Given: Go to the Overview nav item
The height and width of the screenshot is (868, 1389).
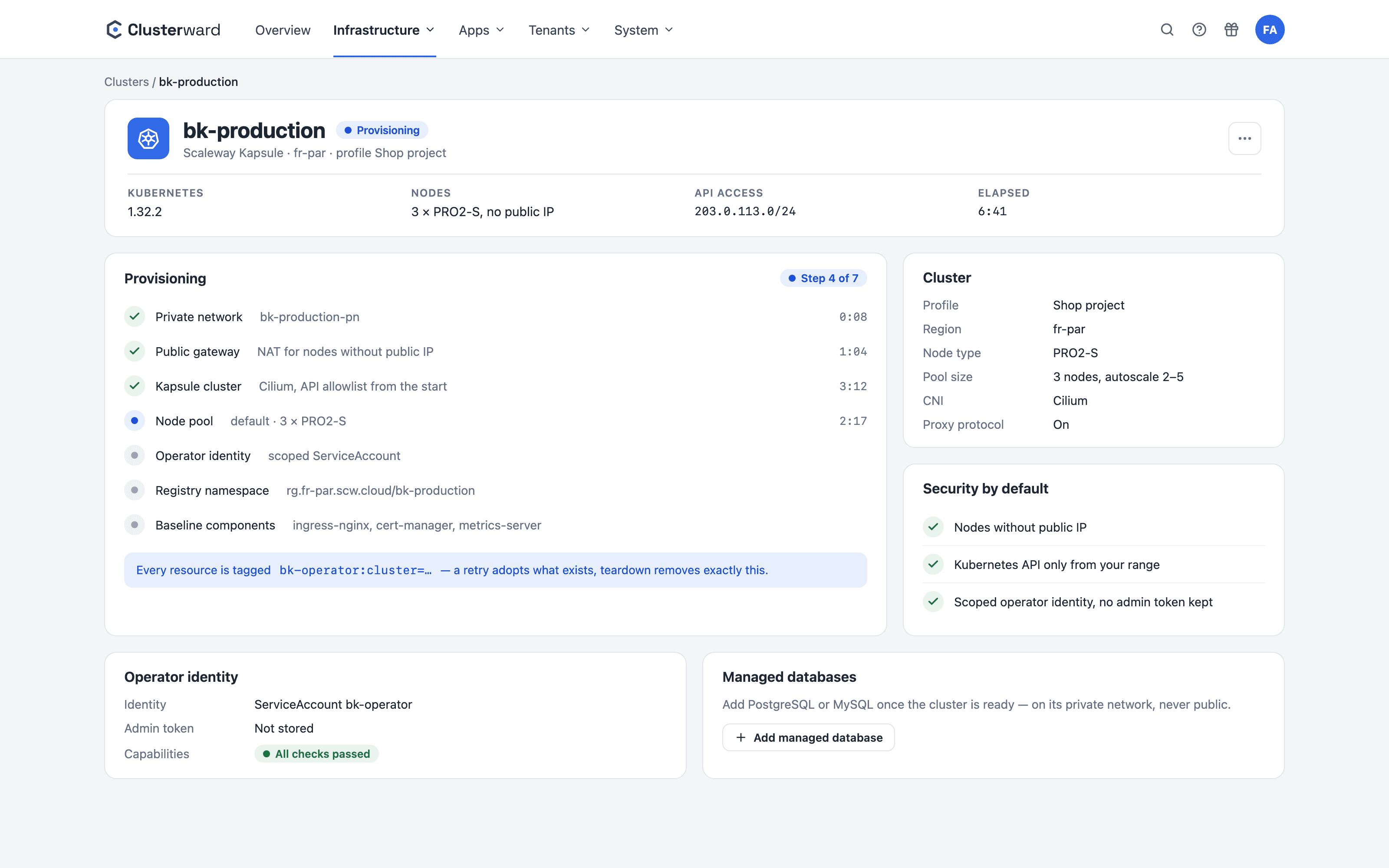Looking at the screenshot, I should 283,30.
